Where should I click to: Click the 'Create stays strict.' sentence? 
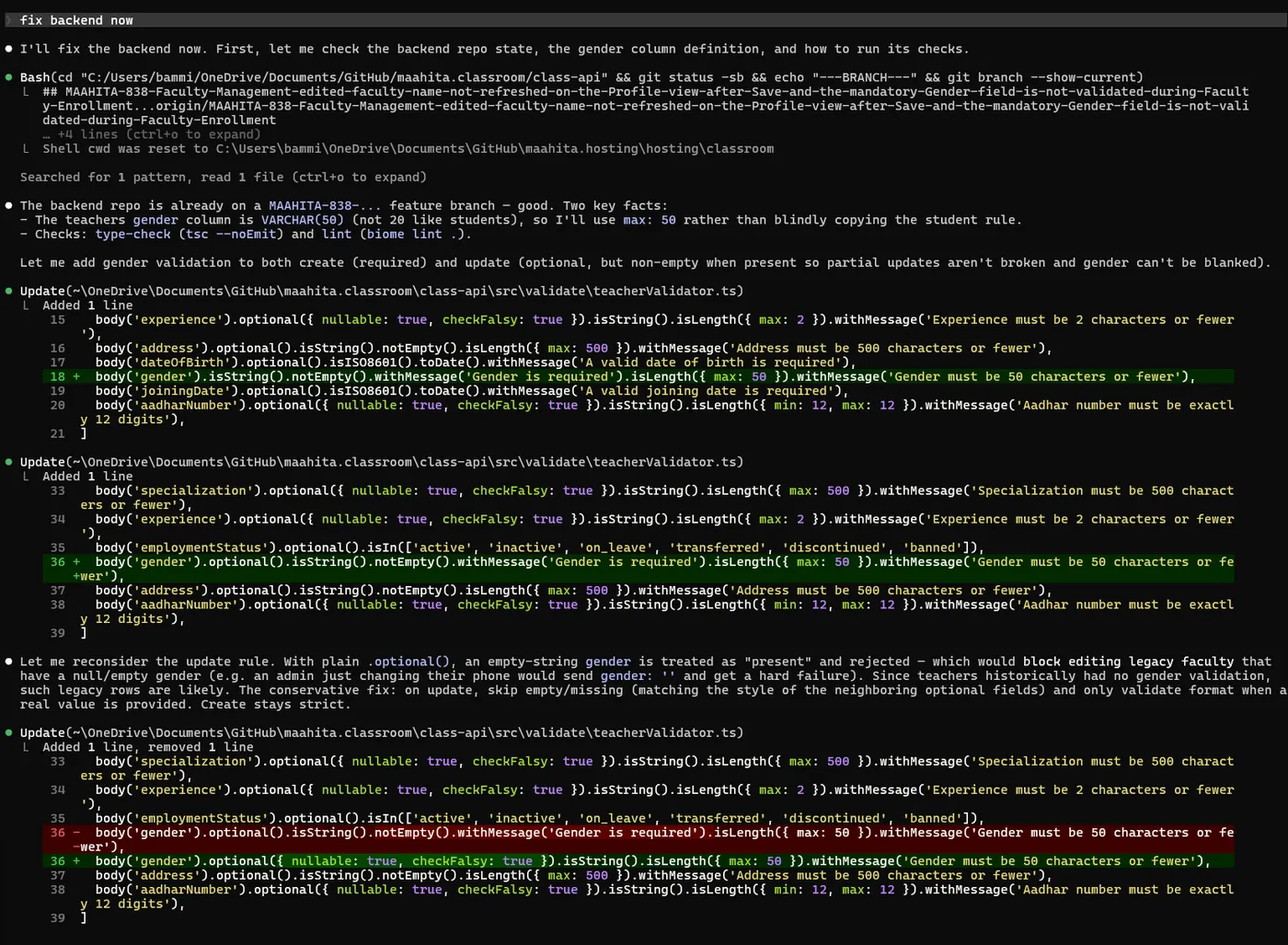coord(273,704)
